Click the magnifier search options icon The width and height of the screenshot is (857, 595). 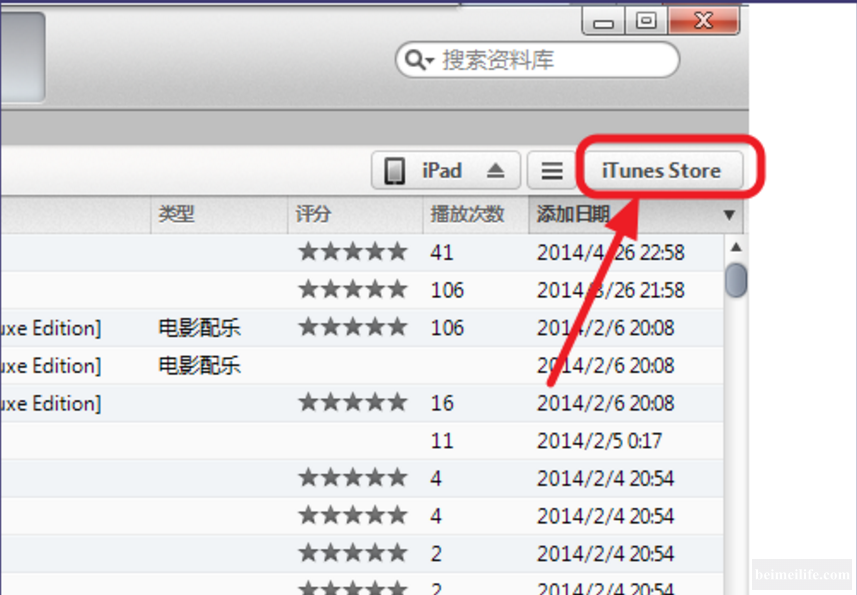(417, 61)
